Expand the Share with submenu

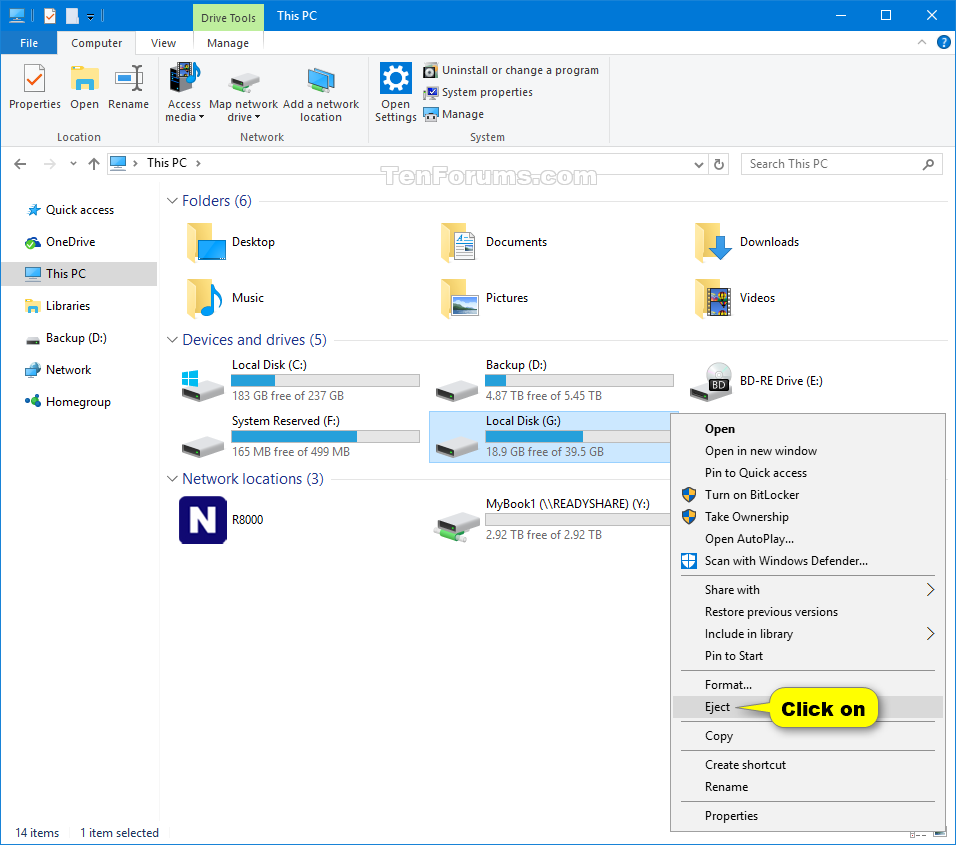(x=808, y=590)
